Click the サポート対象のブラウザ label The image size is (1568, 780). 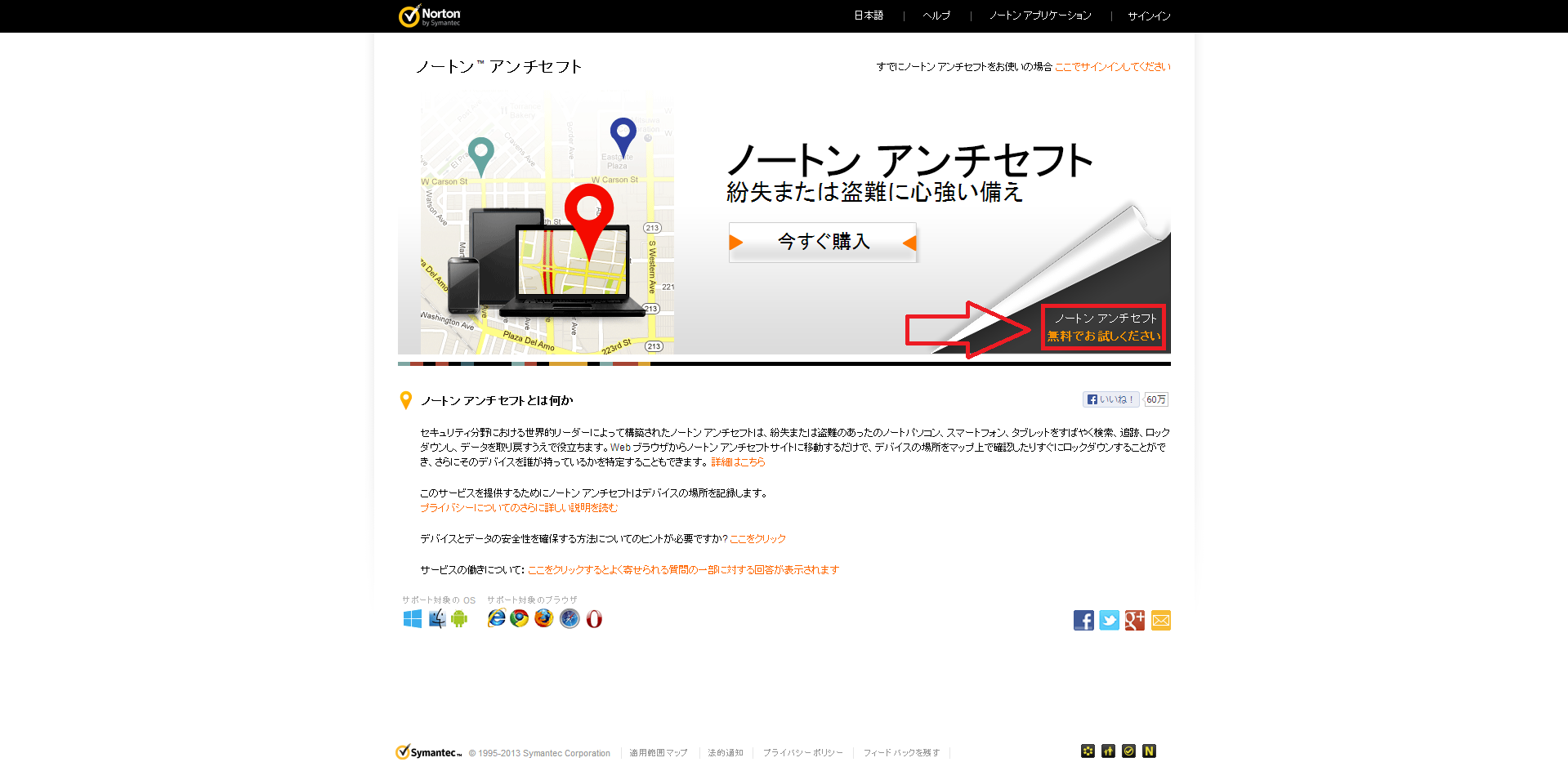[x=532, y=600]
